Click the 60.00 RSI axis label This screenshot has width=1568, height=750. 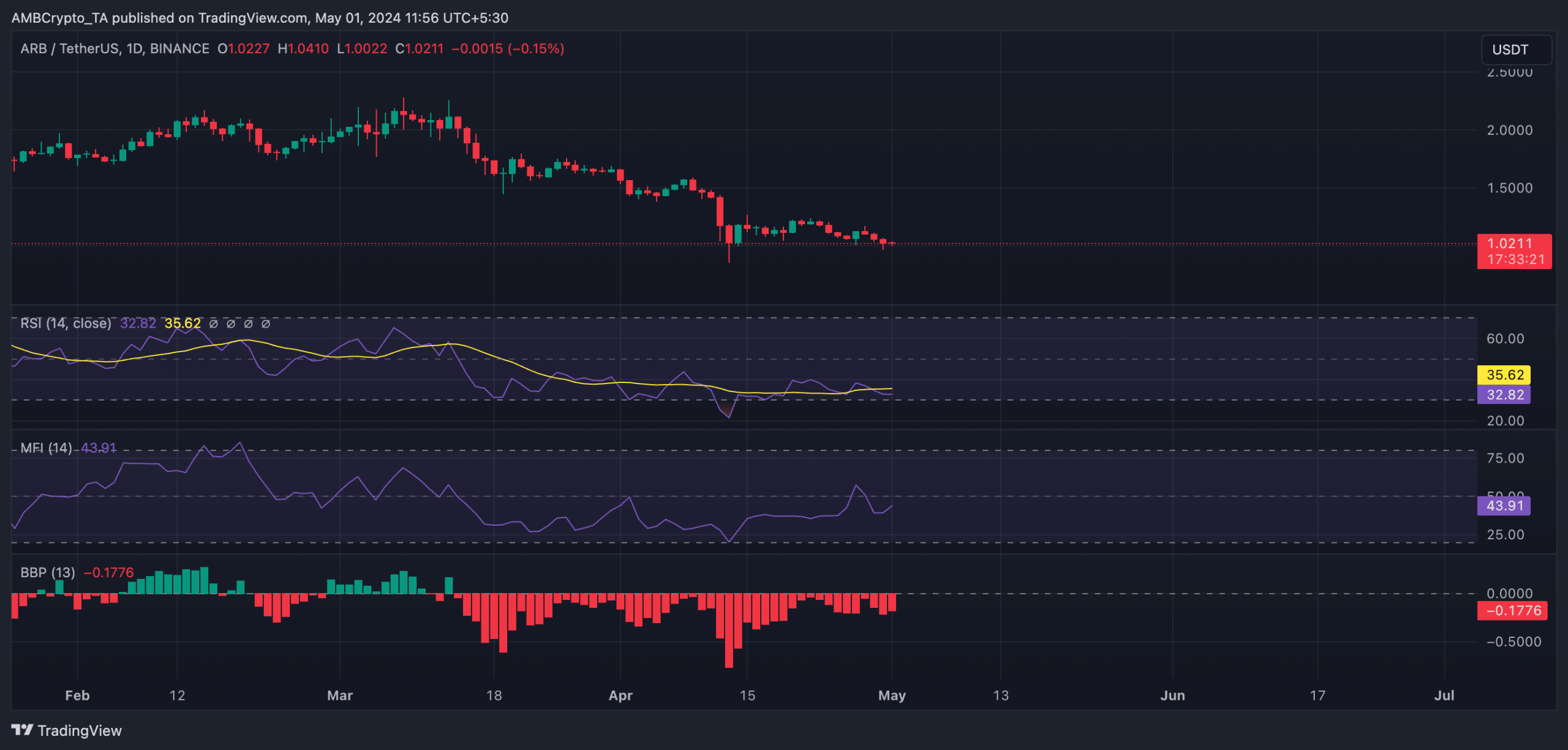click(1505, 339)
